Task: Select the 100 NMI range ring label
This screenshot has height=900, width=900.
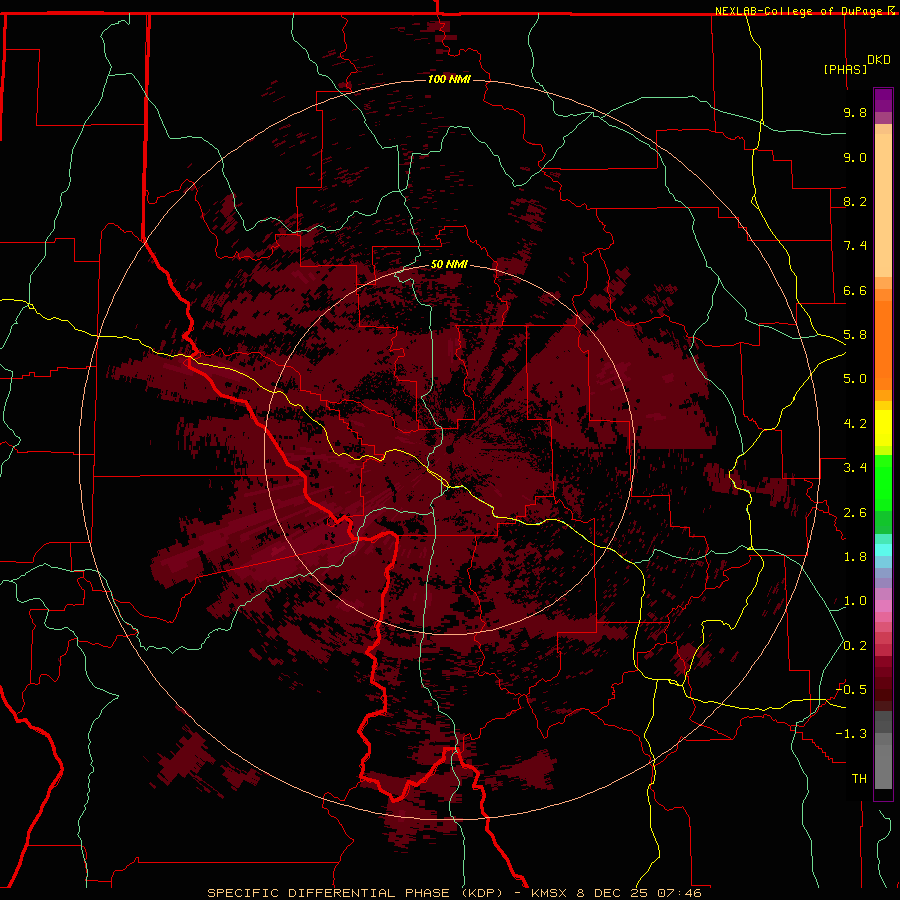Action: tap(449, 79)
